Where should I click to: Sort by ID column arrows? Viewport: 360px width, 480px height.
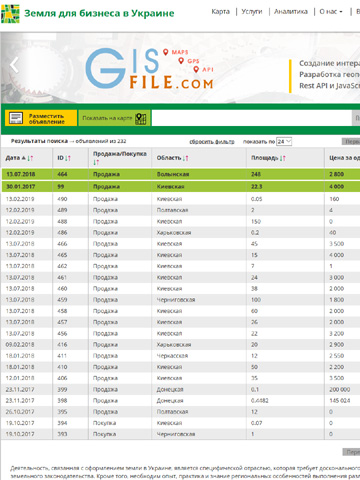(68, 158)
